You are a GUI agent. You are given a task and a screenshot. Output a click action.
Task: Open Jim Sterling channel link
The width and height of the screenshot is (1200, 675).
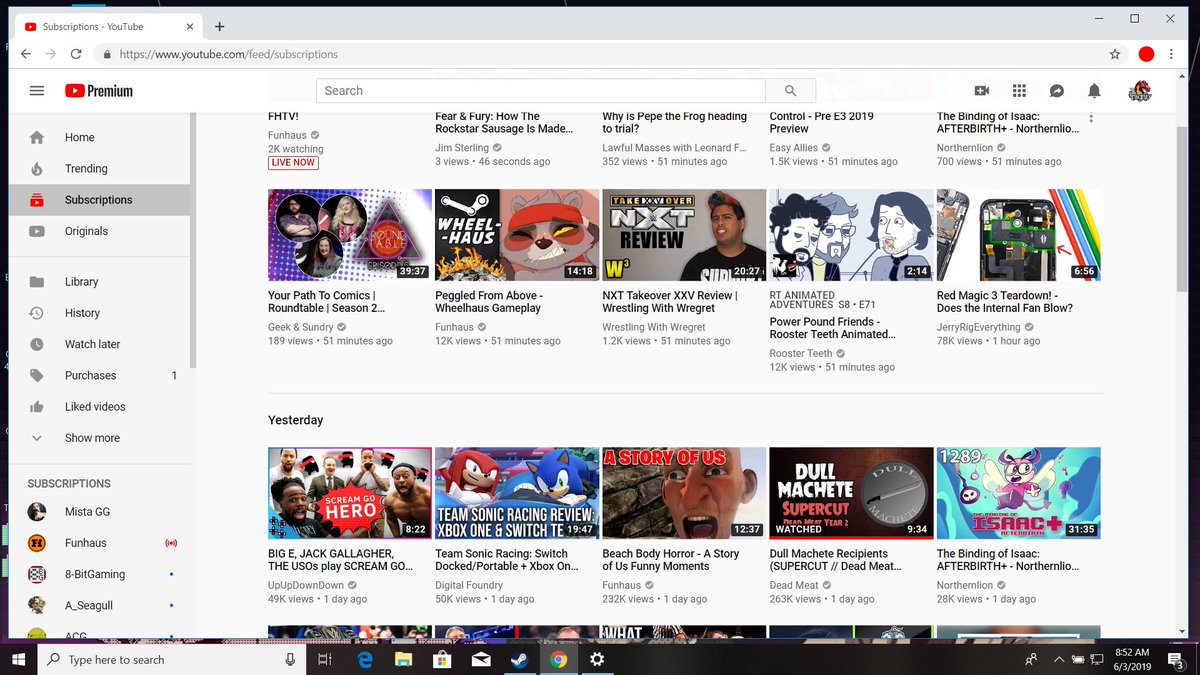462,148
